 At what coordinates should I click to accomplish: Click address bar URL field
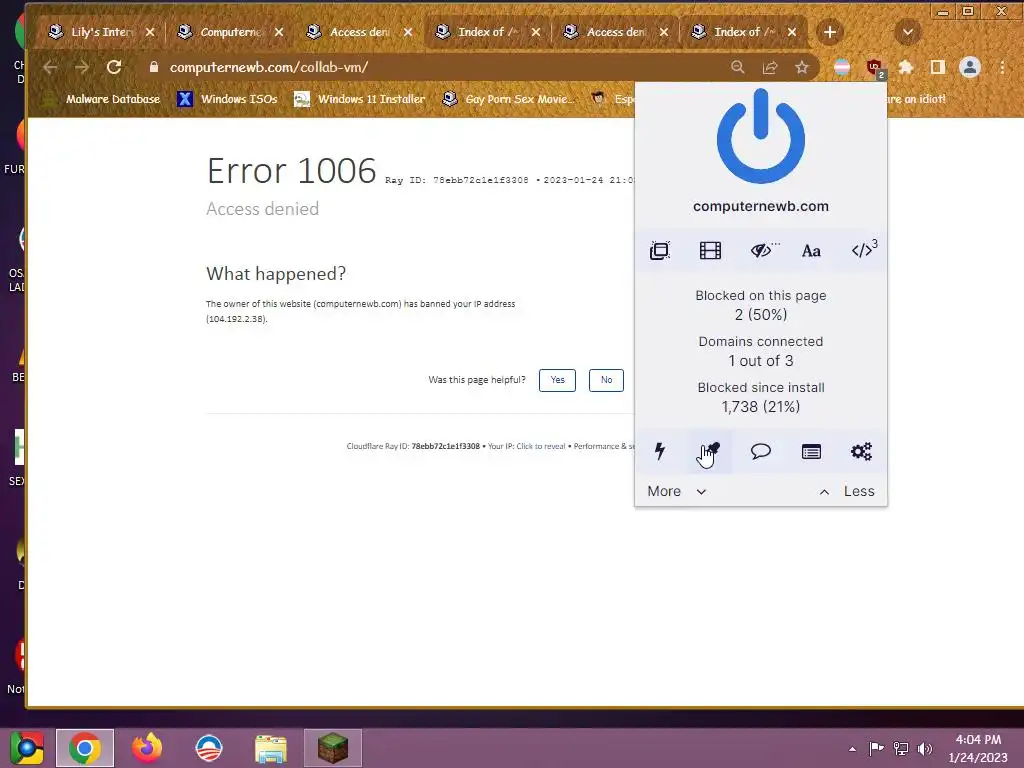(444, 67)
